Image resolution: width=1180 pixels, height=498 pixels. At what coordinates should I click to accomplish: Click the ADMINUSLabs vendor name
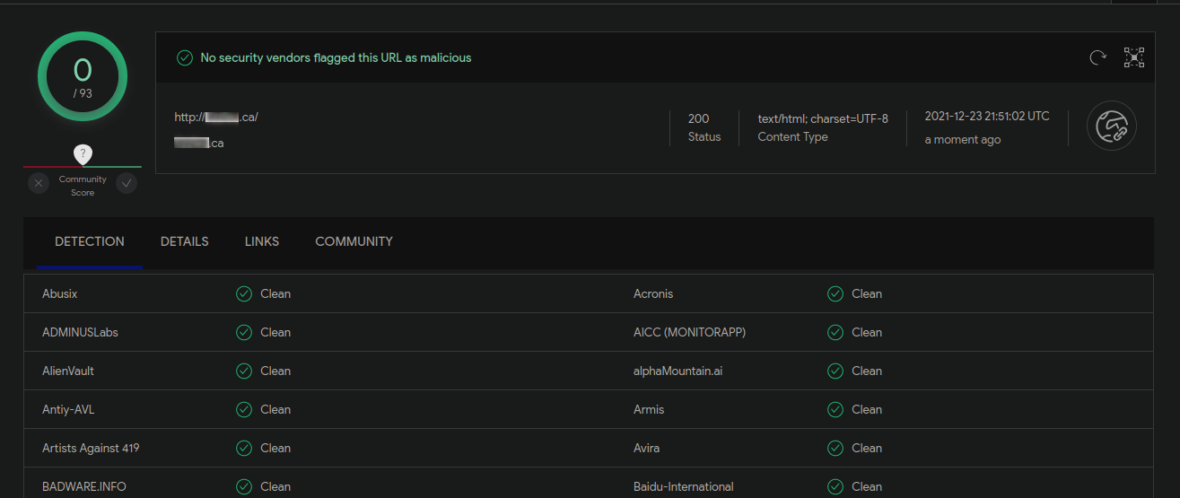tap(80, 333)
